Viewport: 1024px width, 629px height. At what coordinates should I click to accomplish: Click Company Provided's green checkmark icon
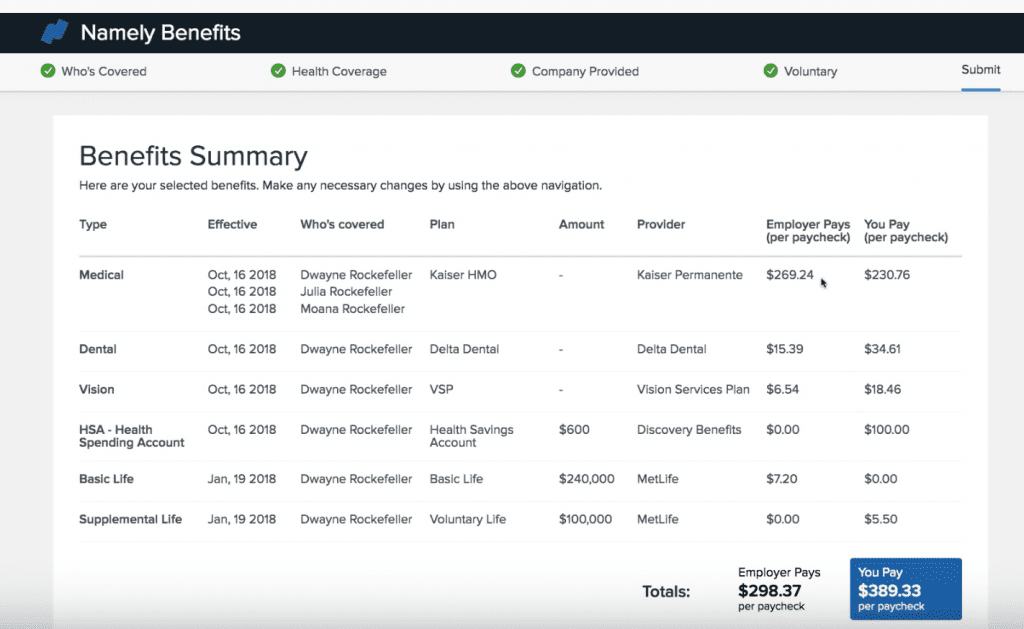coord(518,71)
